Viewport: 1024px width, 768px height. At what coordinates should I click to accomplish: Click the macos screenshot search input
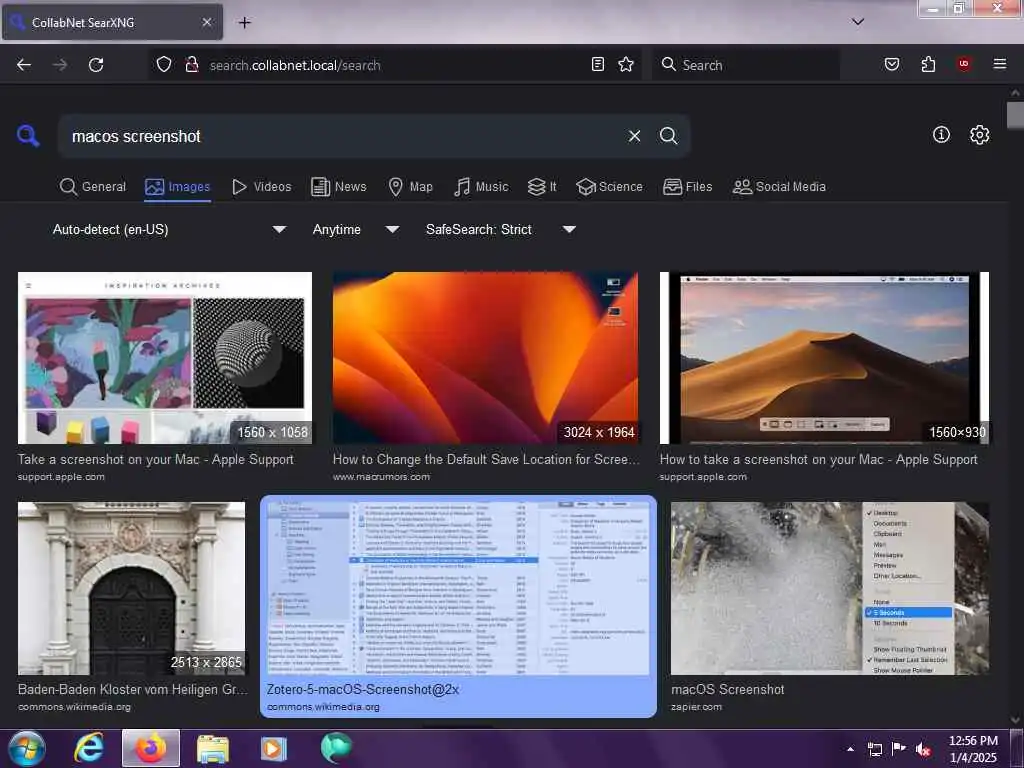tap(340, 136)
